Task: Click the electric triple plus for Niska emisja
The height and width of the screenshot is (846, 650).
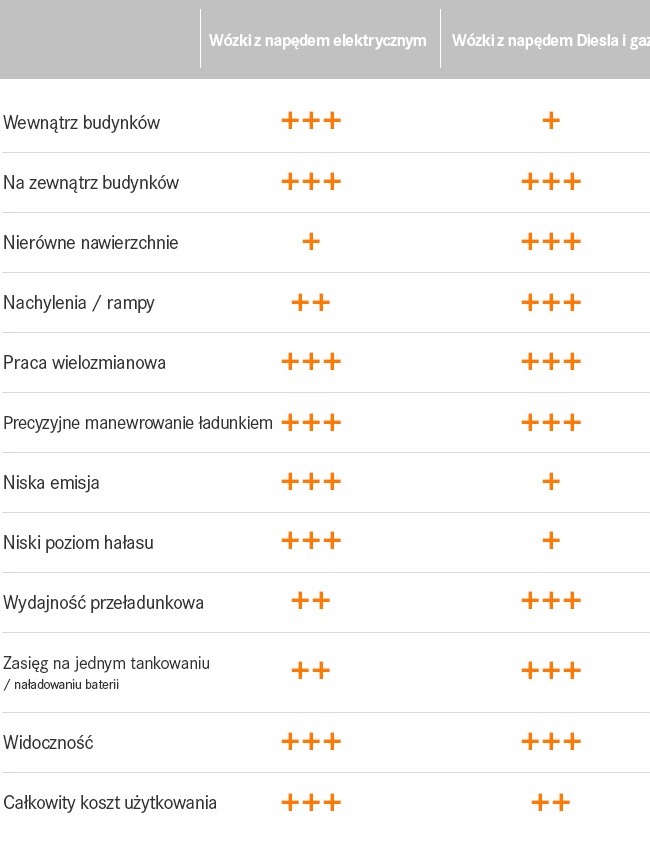Action: click(311, 481)
